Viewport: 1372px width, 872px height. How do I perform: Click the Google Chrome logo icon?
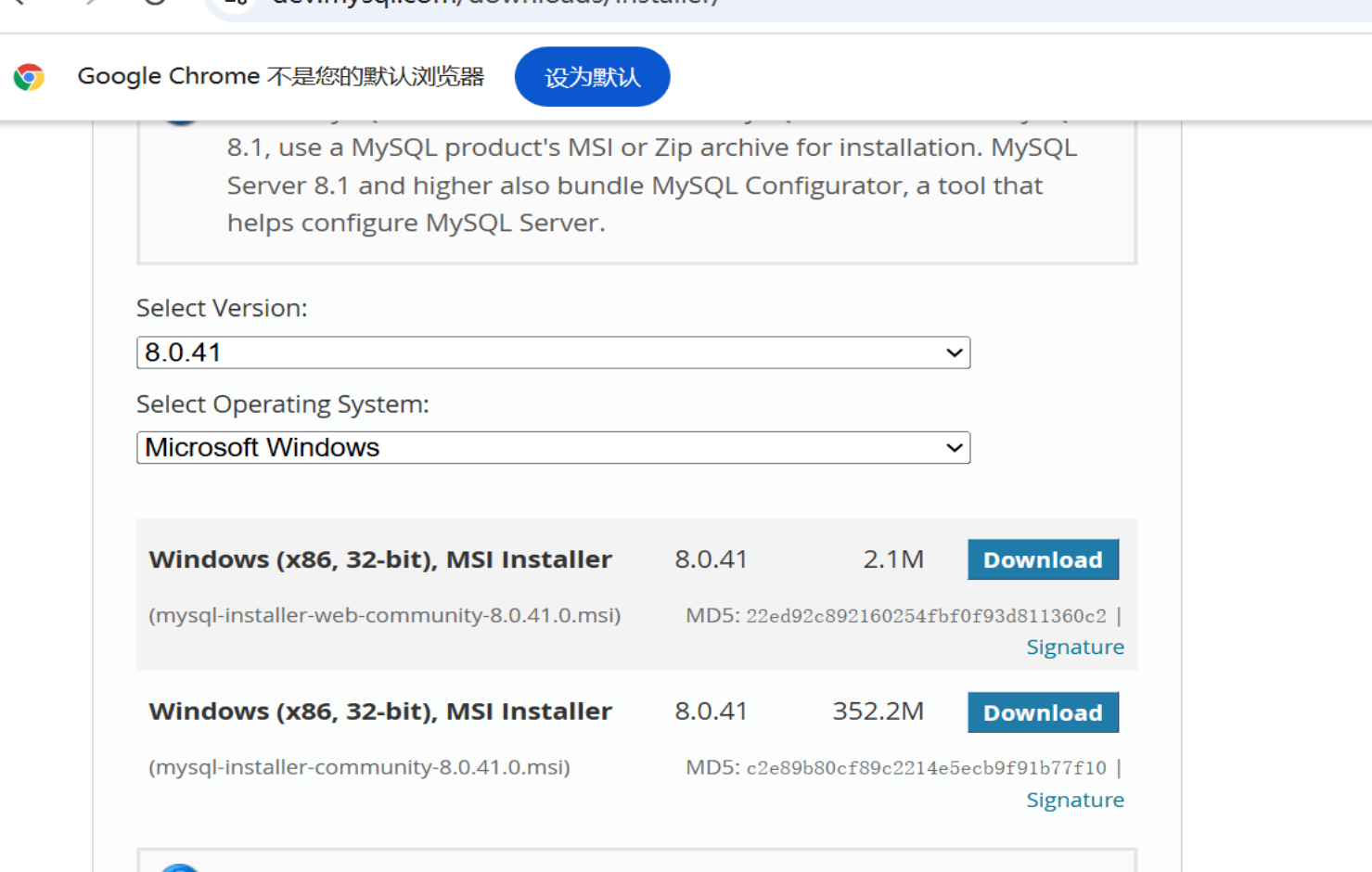pos(29,77)
